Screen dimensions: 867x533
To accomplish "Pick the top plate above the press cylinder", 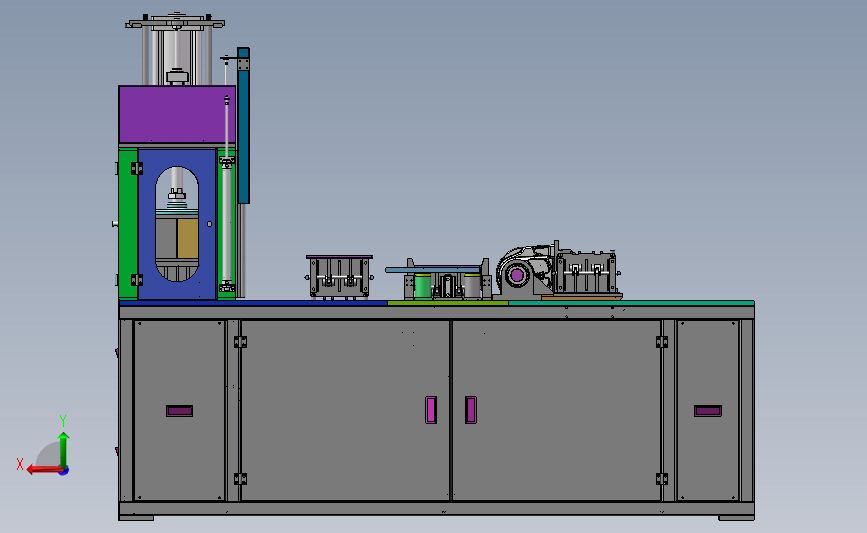I will tap(175, 23).
